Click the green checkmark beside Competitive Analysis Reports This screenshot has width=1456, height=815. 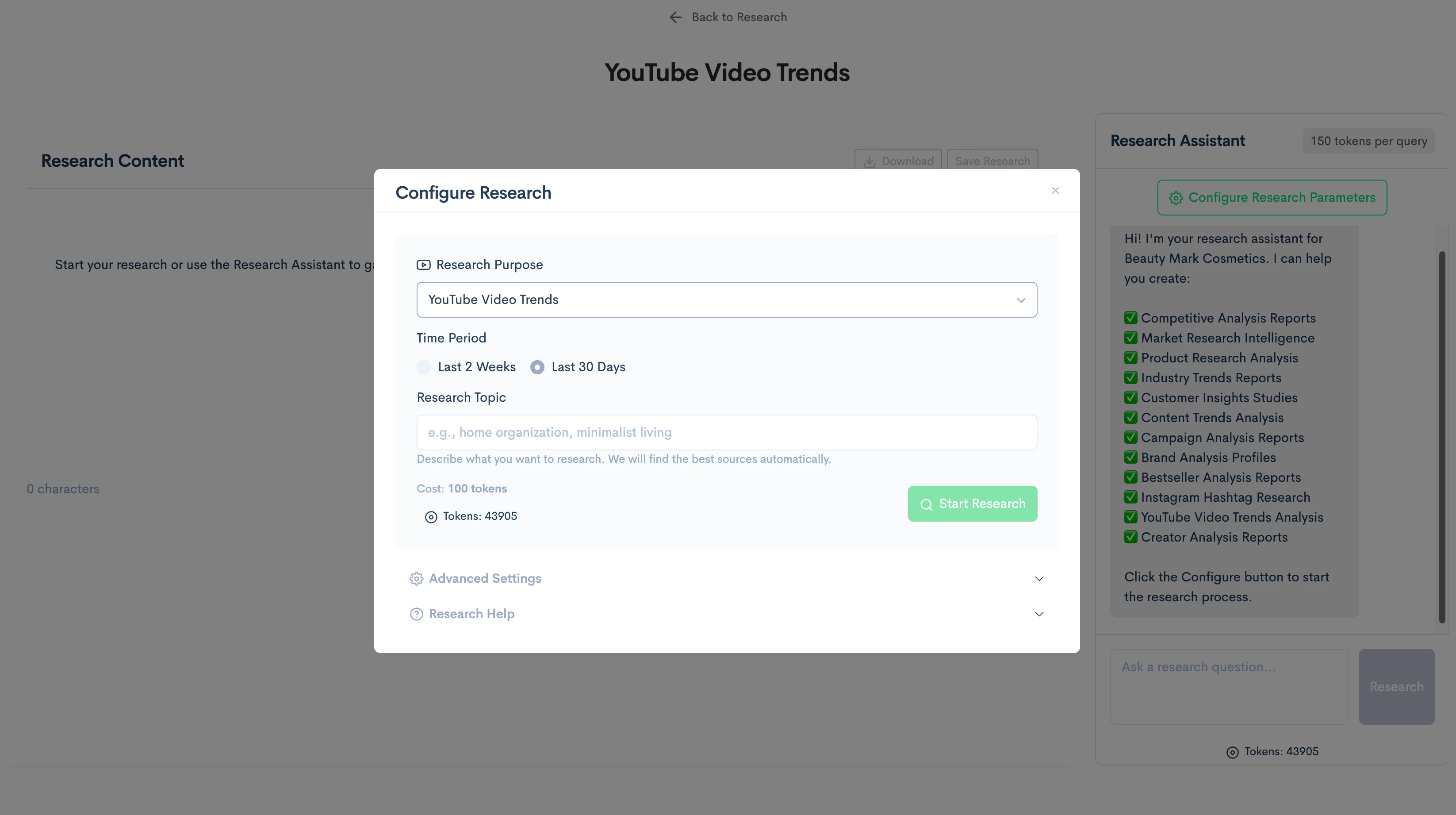click(1130, 318)
